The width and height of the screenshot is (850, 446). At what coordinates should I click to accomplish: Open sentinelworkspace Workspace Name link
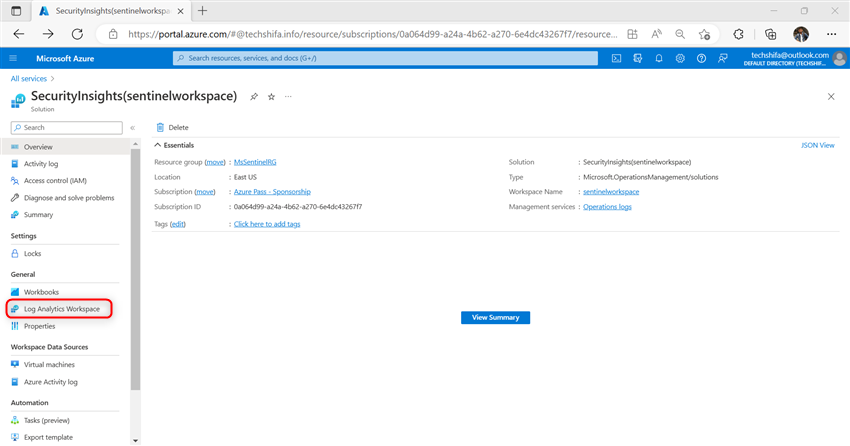click(x=611, y=192)
